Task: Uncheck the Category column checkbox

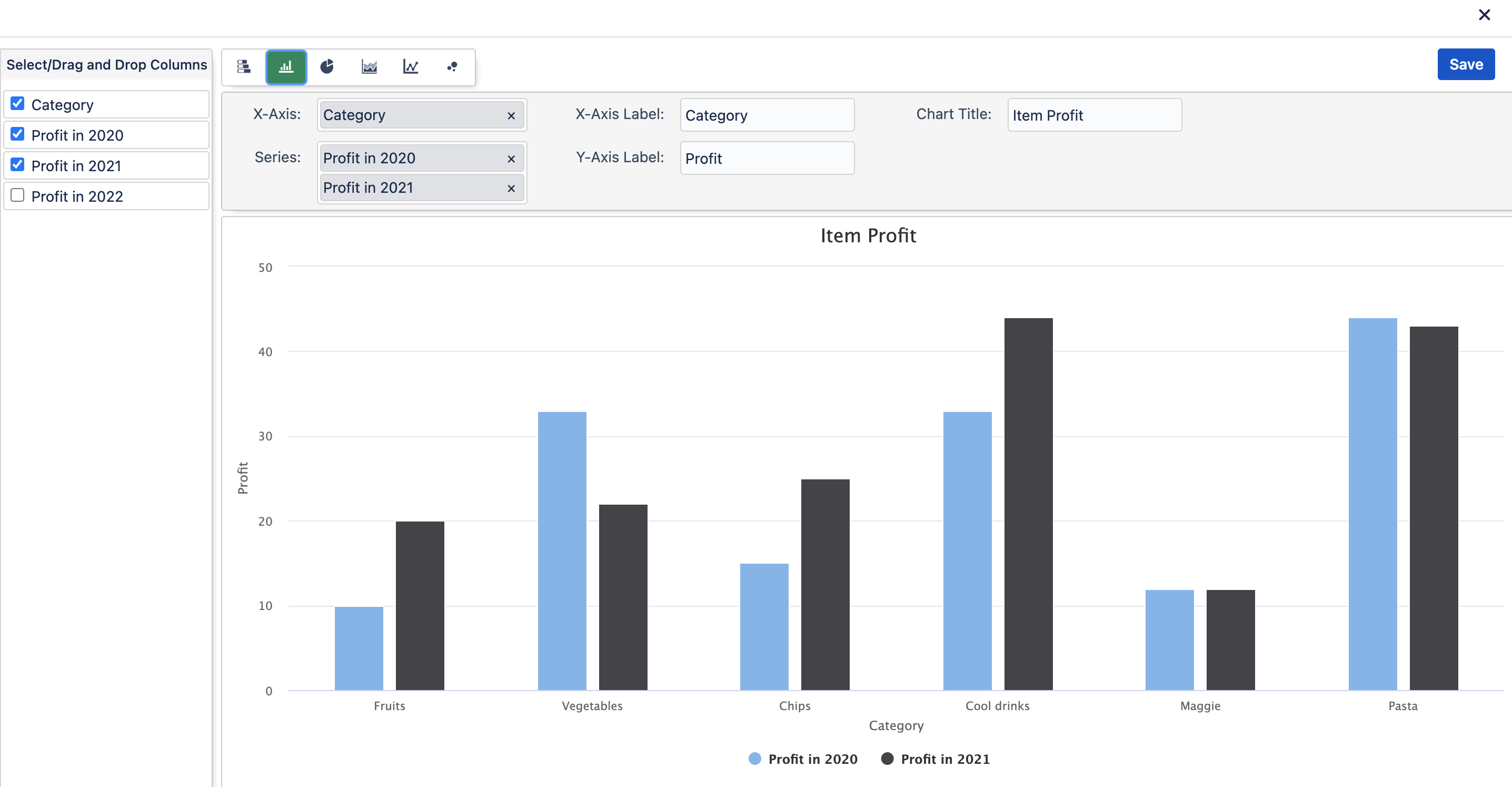Action: tap(17, 104)
